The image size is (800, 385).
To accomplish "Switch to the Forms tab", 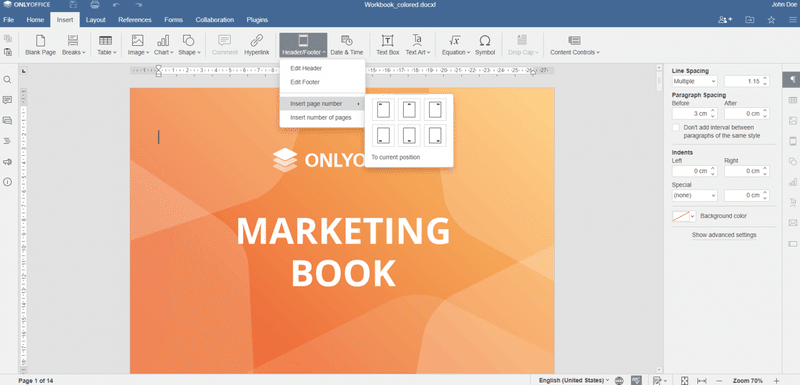I will coord(173,20).
